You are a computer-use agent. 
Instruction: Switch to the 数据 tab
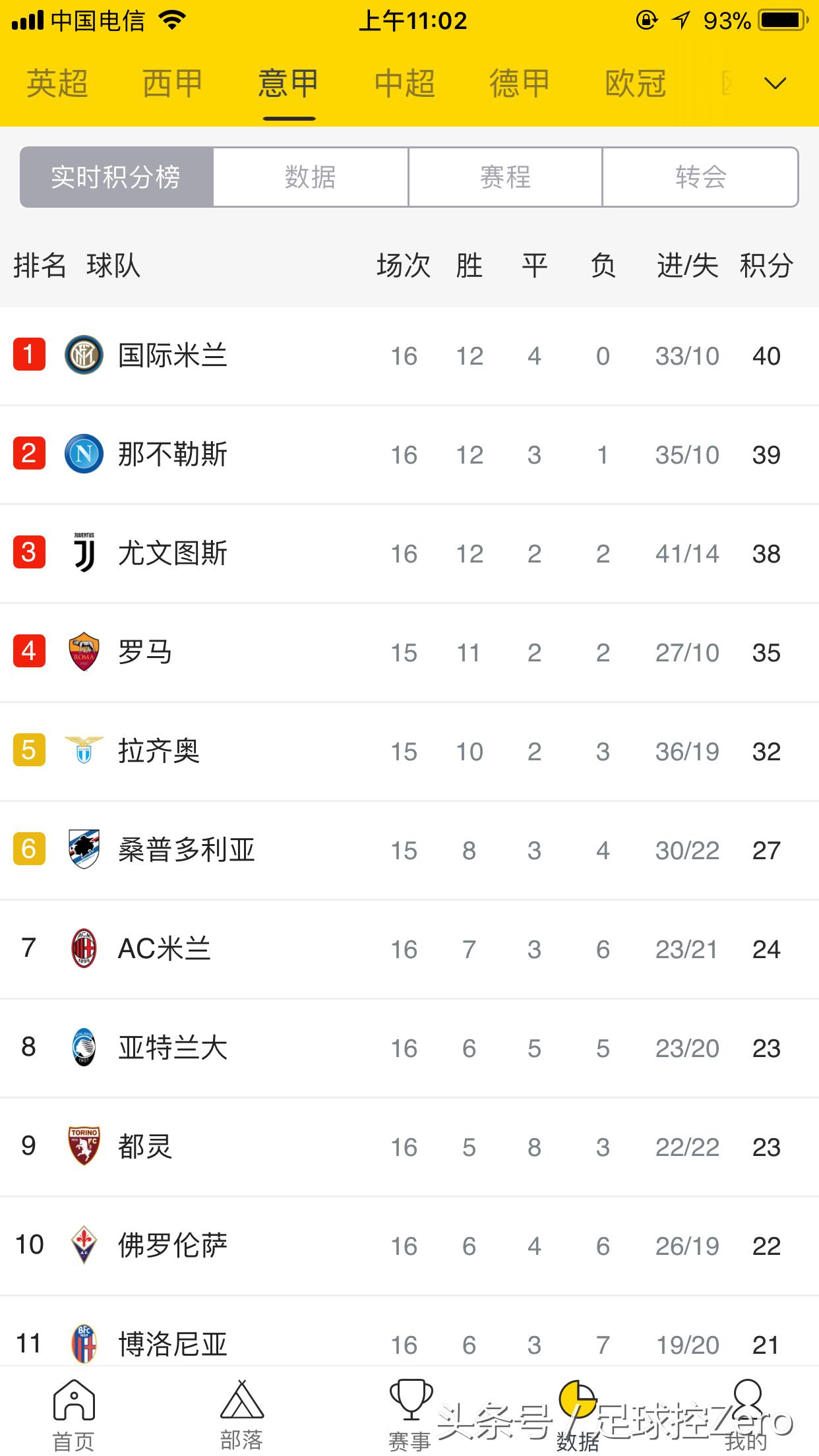pos(311,176)
